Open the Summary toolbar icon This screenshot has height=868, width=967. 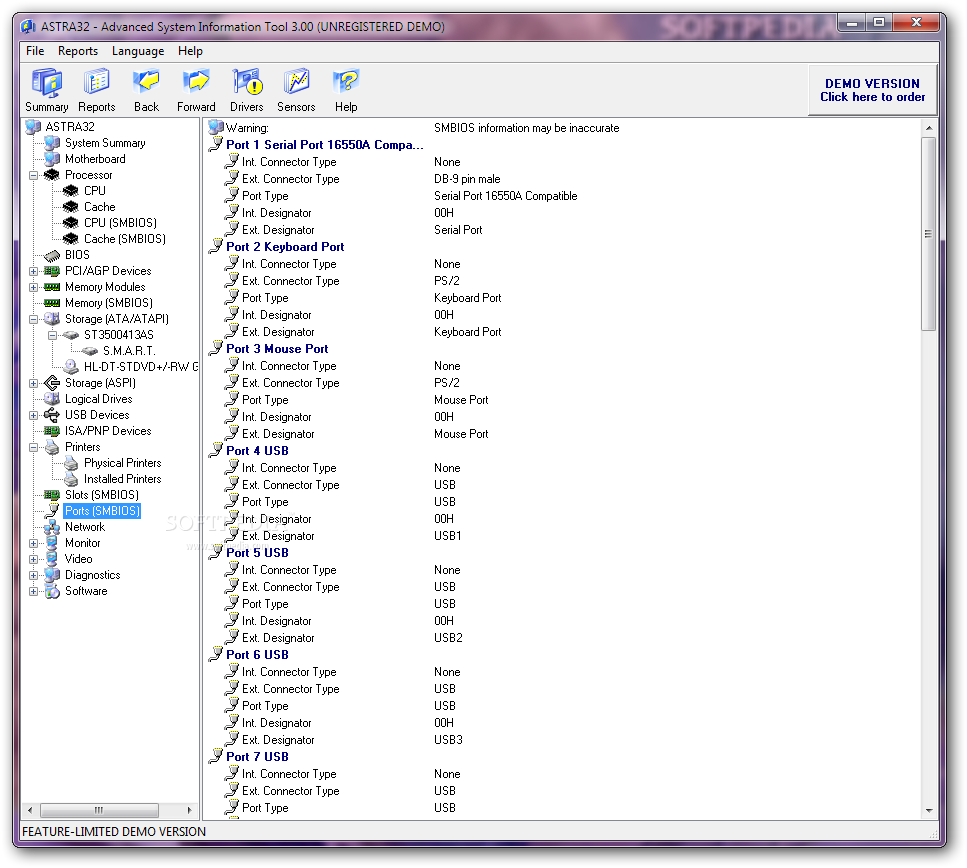tap(46, 90)
